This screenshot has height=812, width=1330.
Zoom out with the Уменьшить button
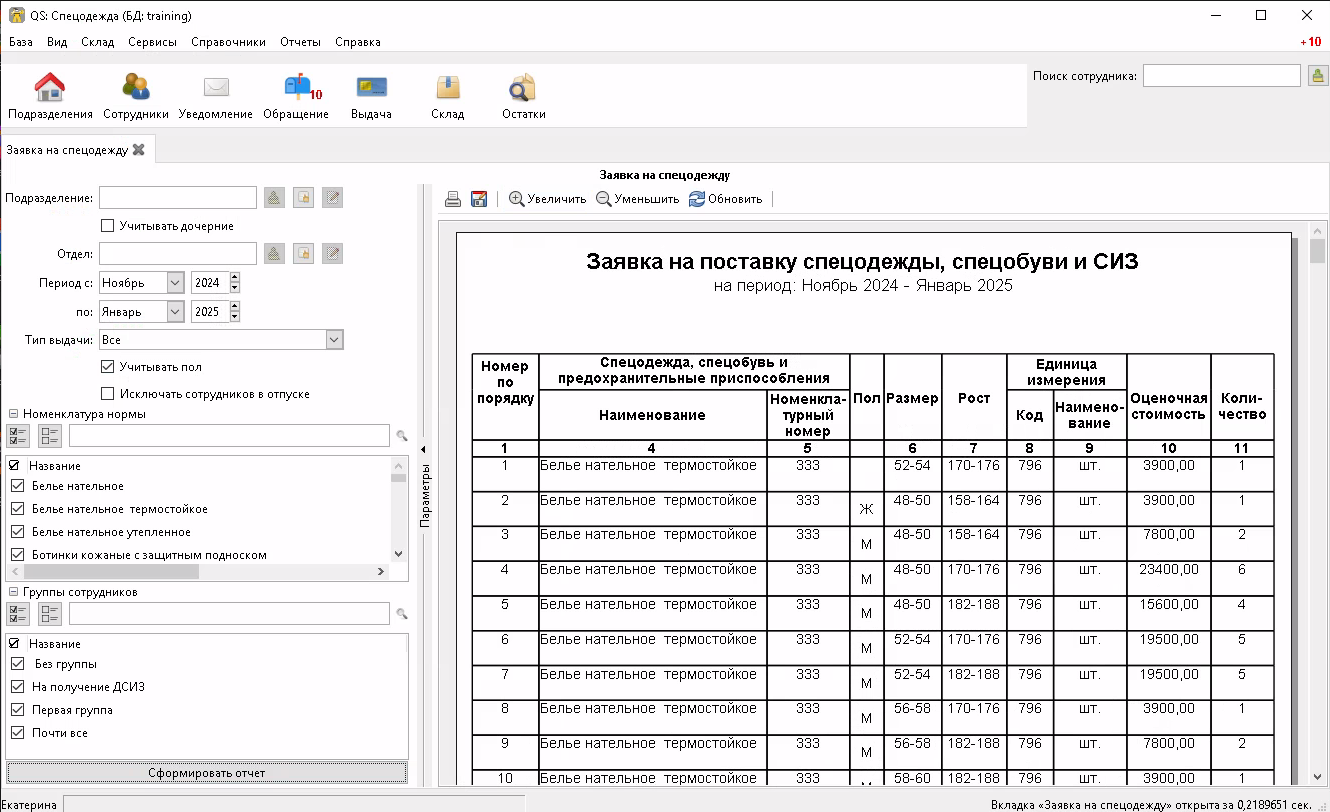click(637, 199)
